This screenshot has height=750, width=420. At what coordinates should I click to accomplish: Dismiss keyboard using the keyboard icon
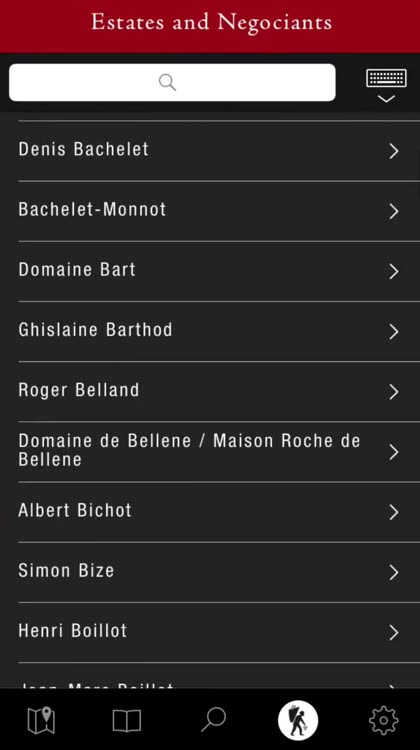(387, 86)
